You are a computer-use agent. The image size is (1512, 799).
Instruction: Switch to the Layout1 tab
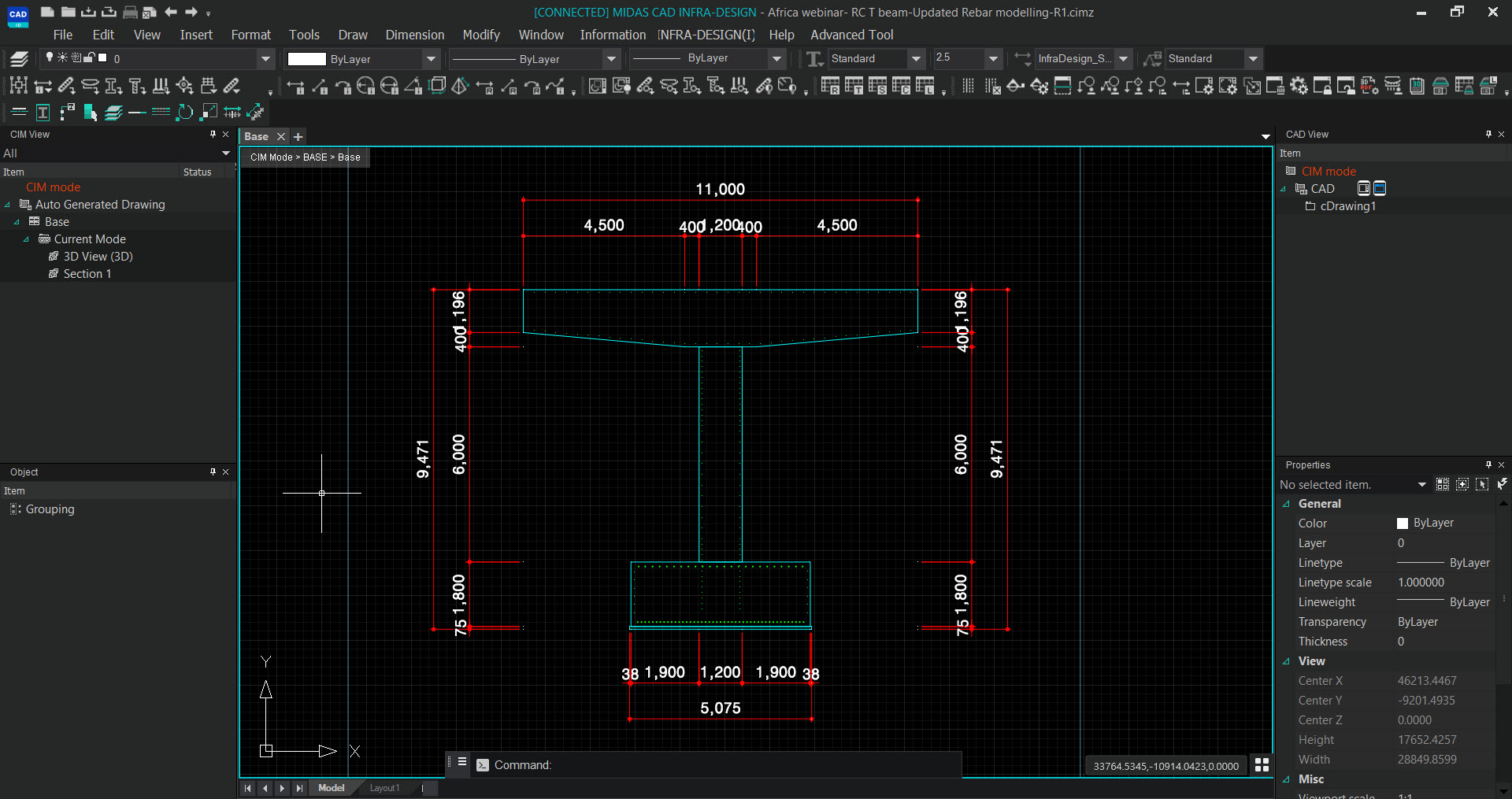point(384,788)
